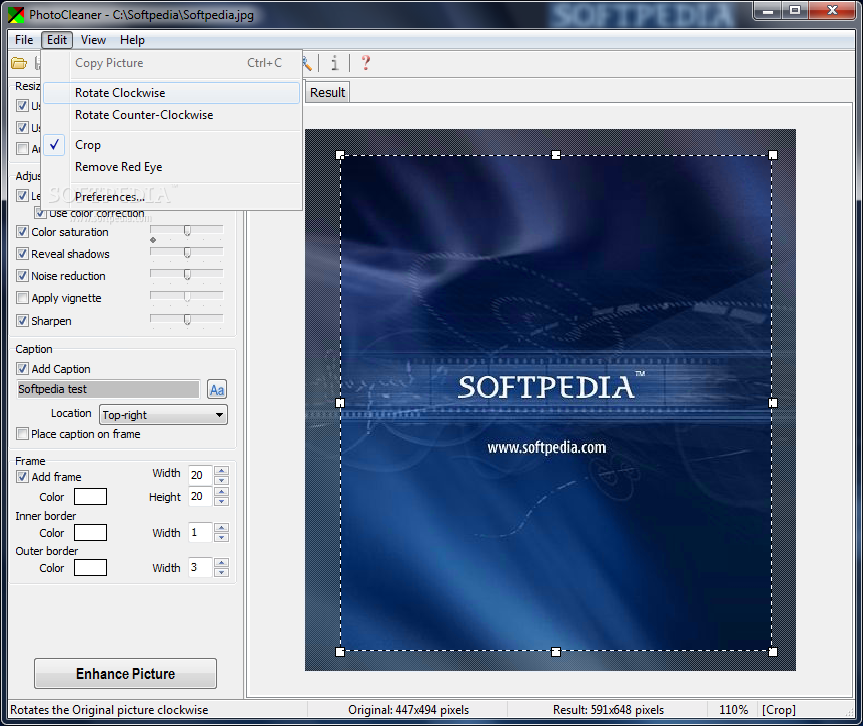The width and height of the screenshot is (863, 726).
Task: Click the frame Width input field
Action: tap(200, 475)
